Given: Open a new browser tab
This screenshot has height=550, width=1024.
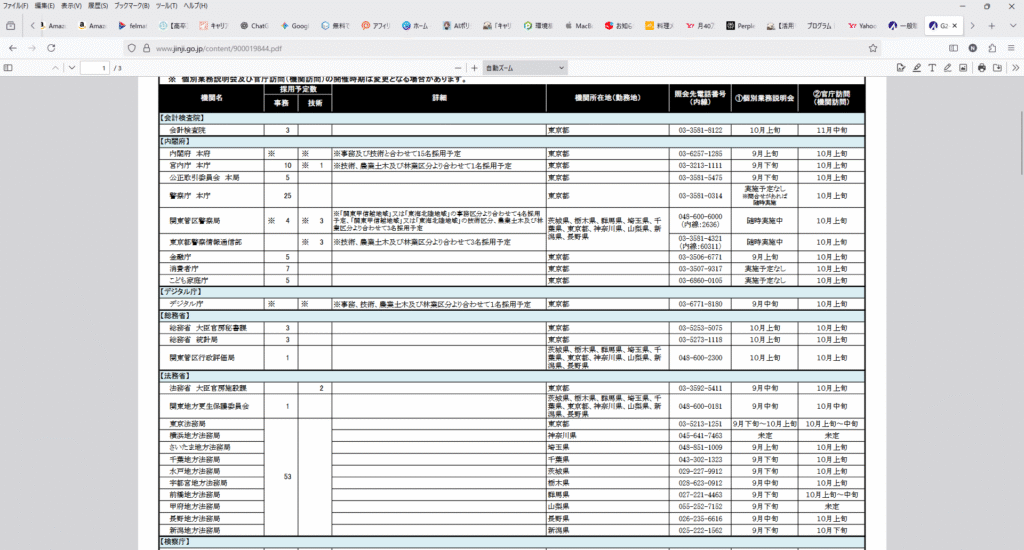Looking at the screenshot, I should click(992, 26).
